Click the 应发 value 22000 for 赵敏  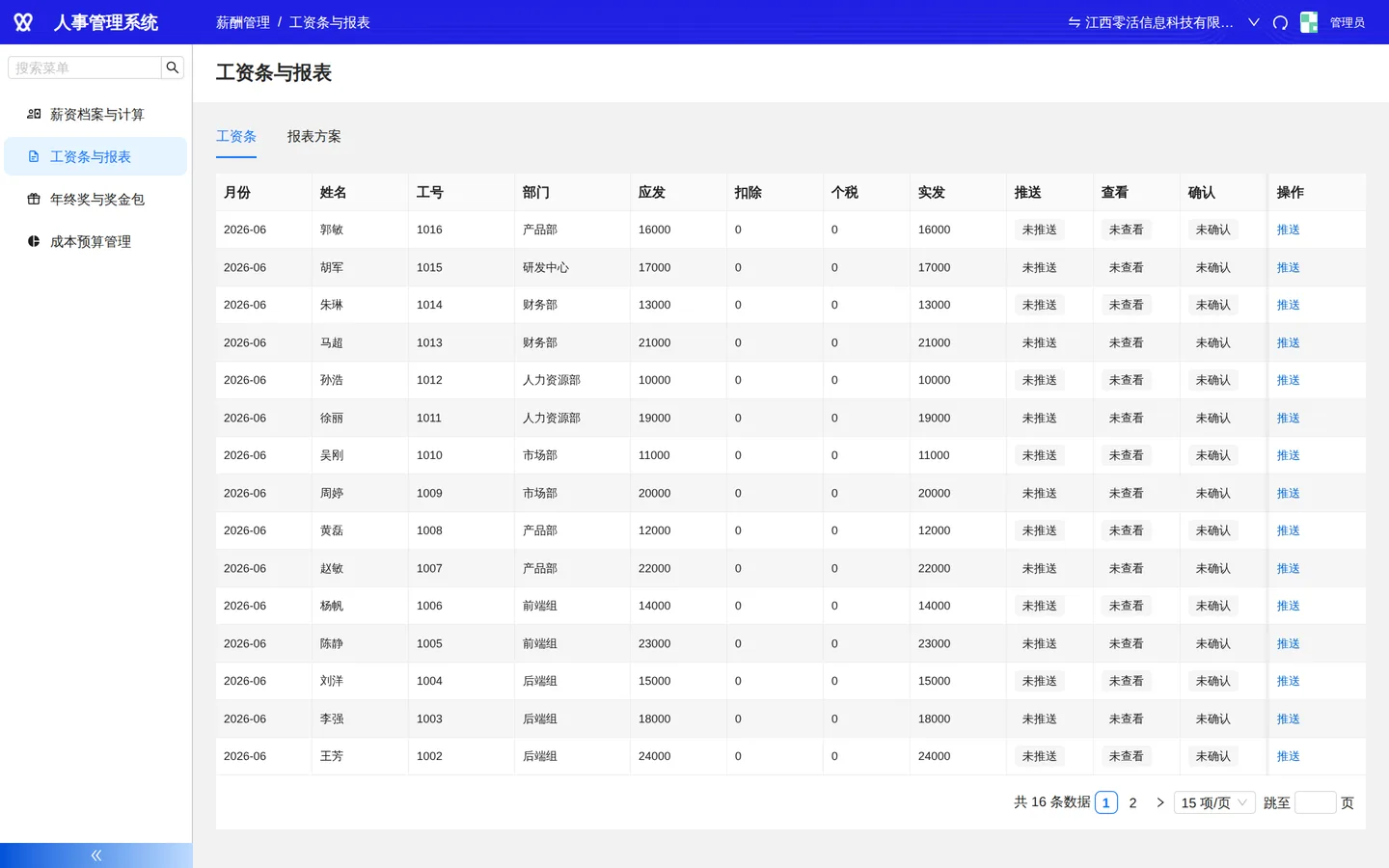(x=654, y=568)
